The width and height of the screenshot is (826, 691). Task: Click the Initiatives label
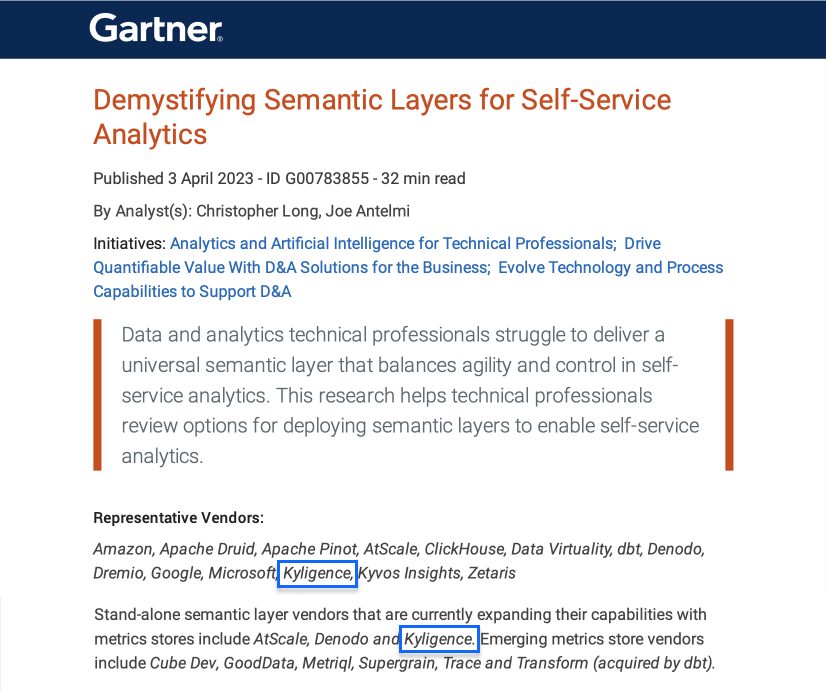(x=130, y=243)
